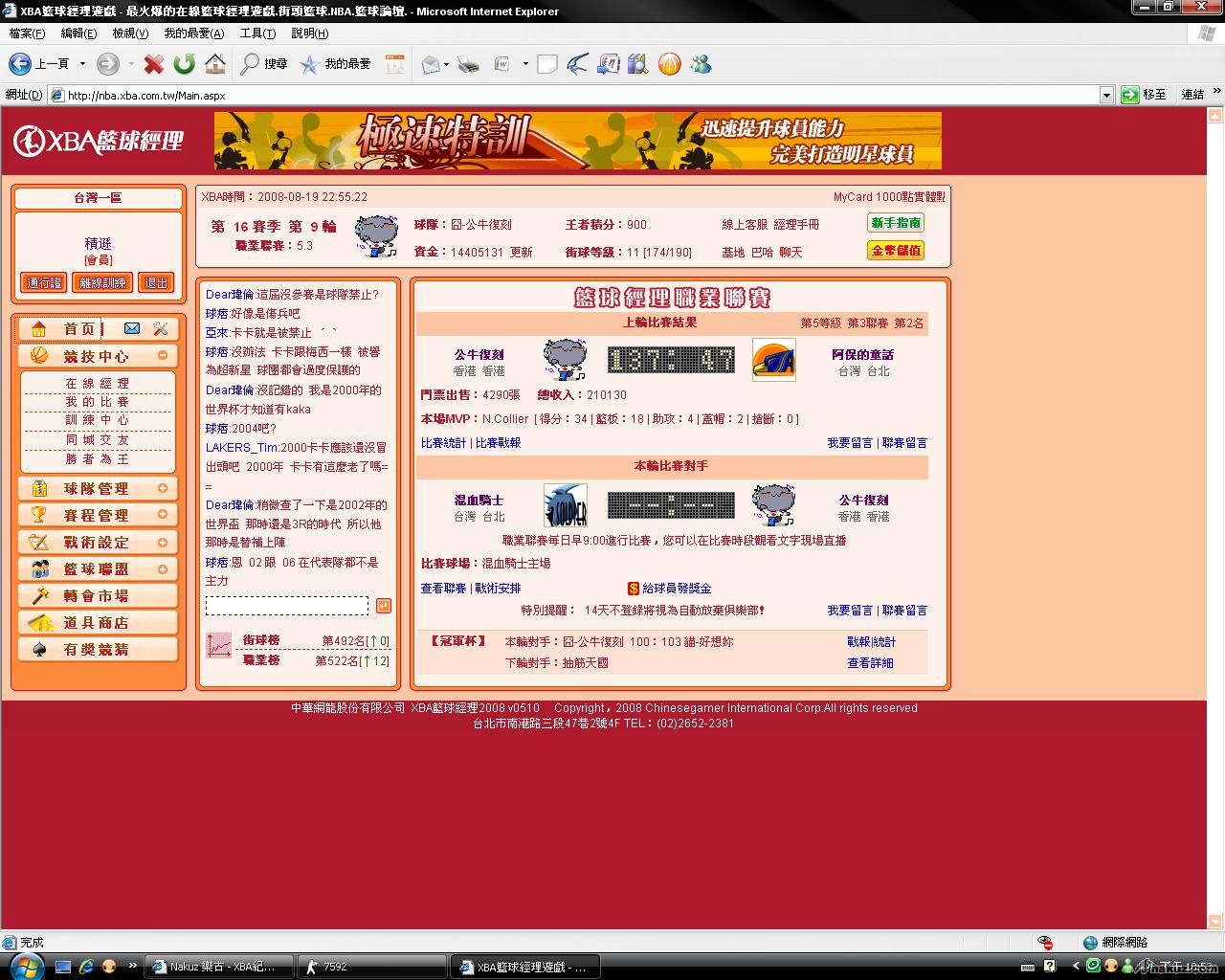The image size is (1225, 980).
Task: Click the ranking chart icon beside 街球榜
Action: [219, 646]
